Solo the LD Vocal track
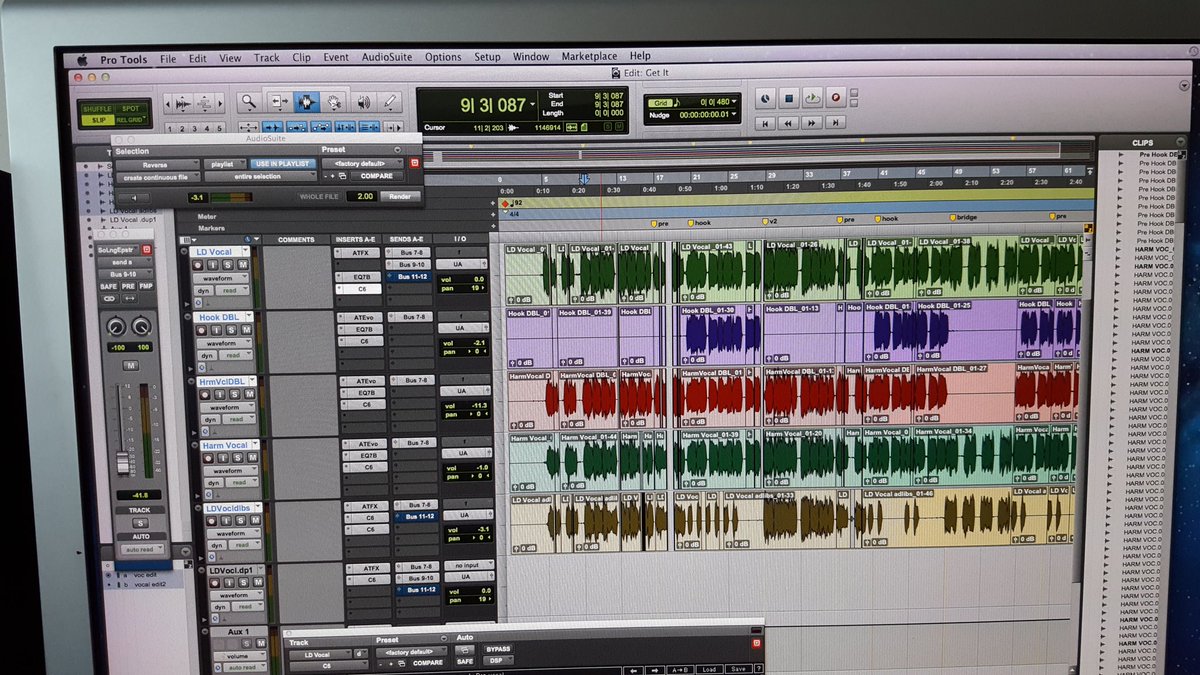 pos(227,264)
